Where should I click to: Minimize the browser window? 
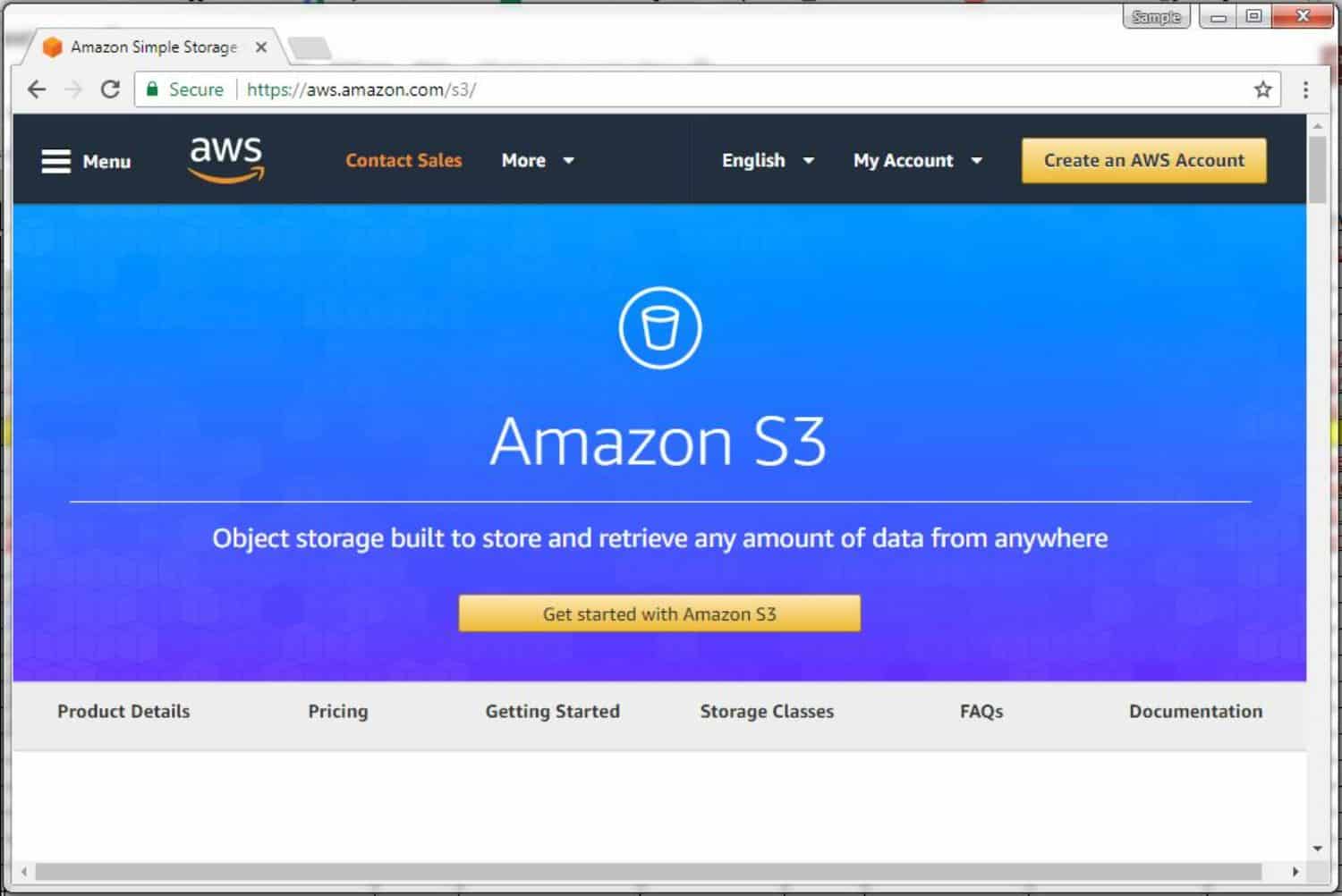click(x=1218, y=17)
